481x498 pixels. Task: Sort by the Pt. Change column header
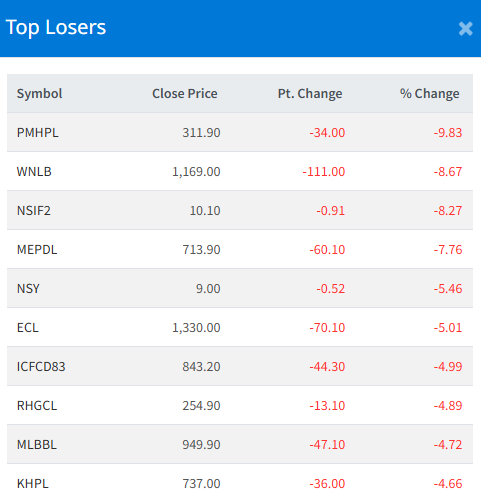click(310, 94)
